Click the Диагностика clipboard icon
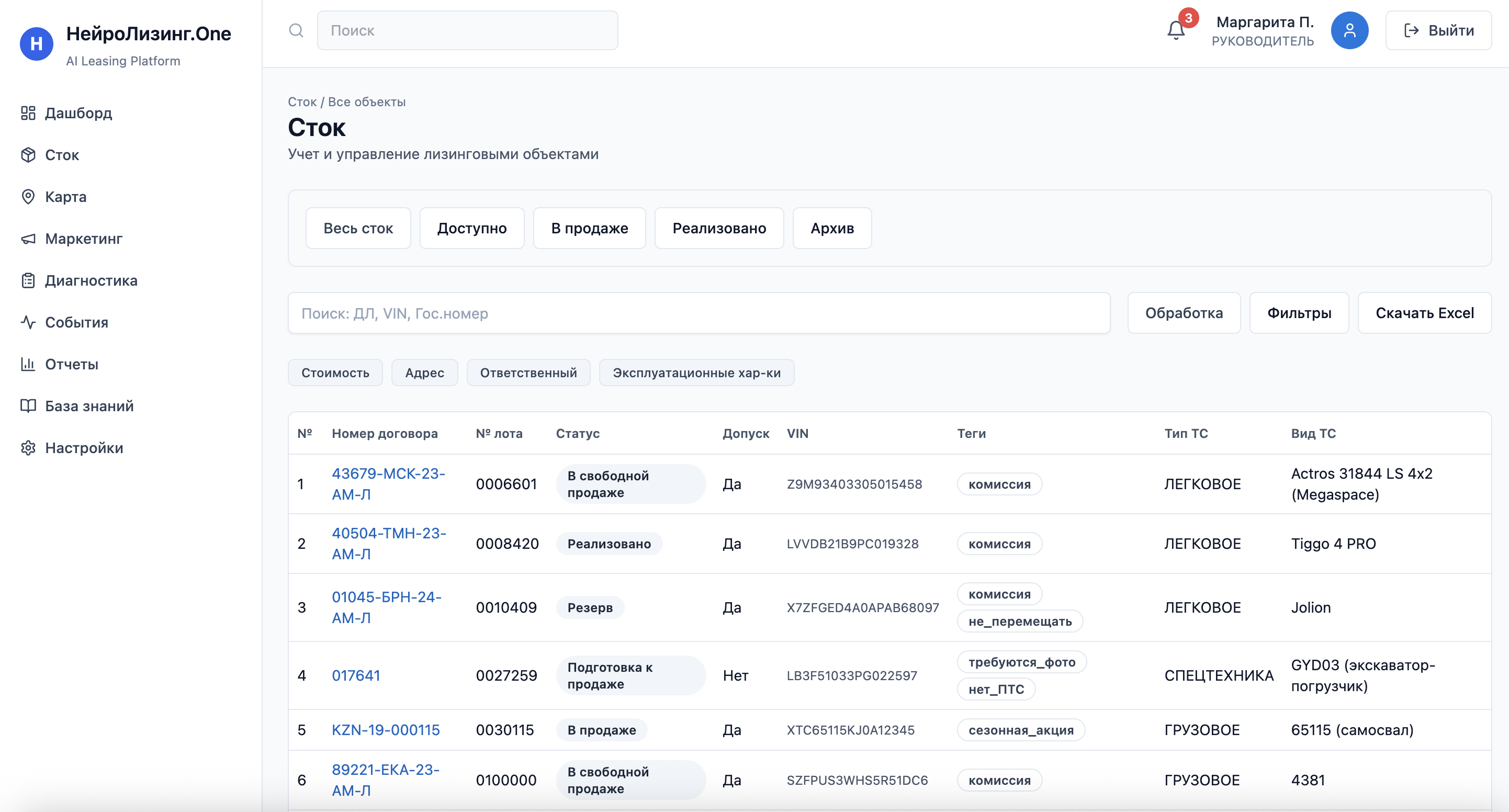The height and width of the screenshot is (812, 1509). 28,280
